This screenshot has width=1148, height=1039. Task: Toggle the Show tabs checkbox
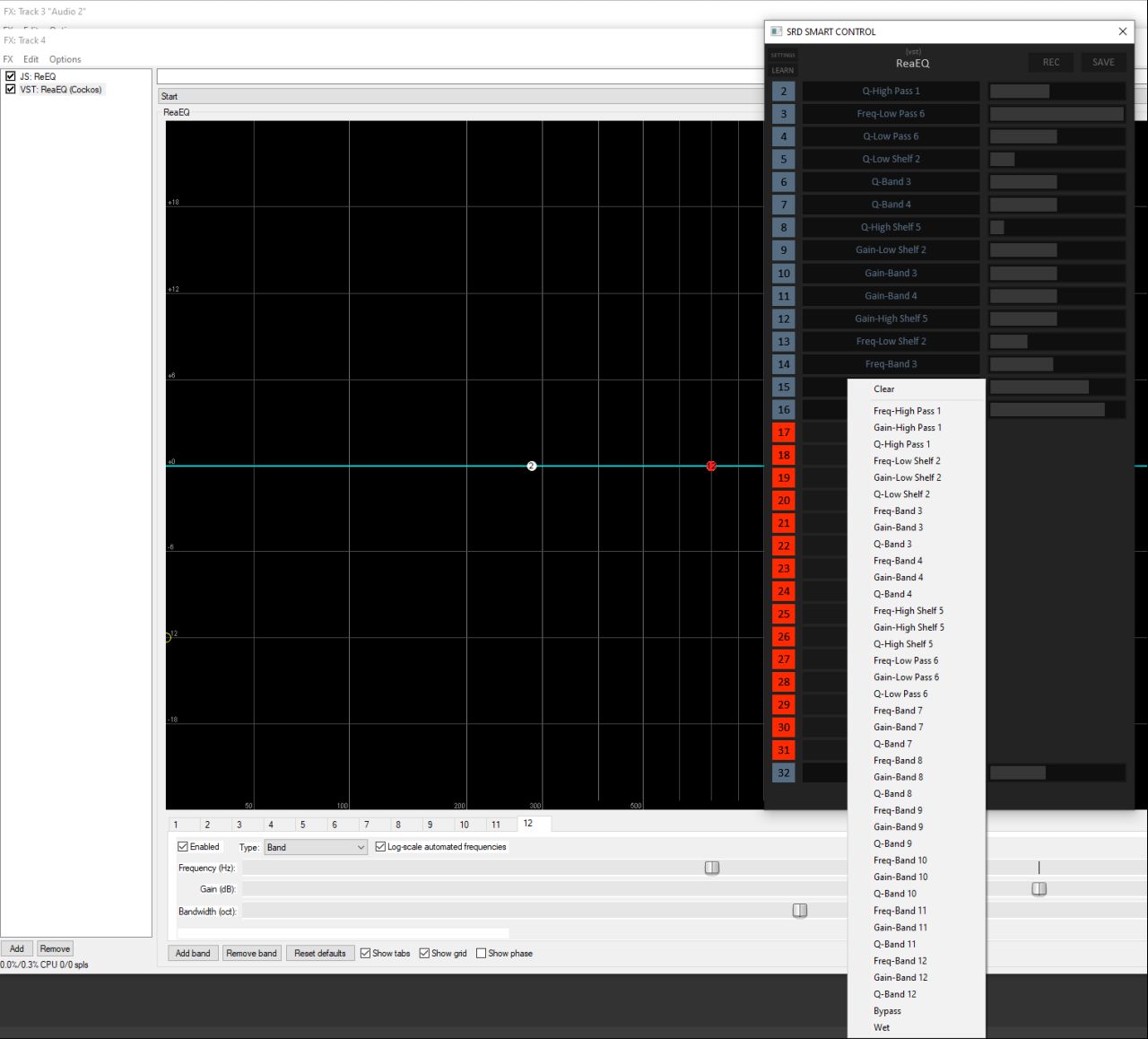[365, 953]
